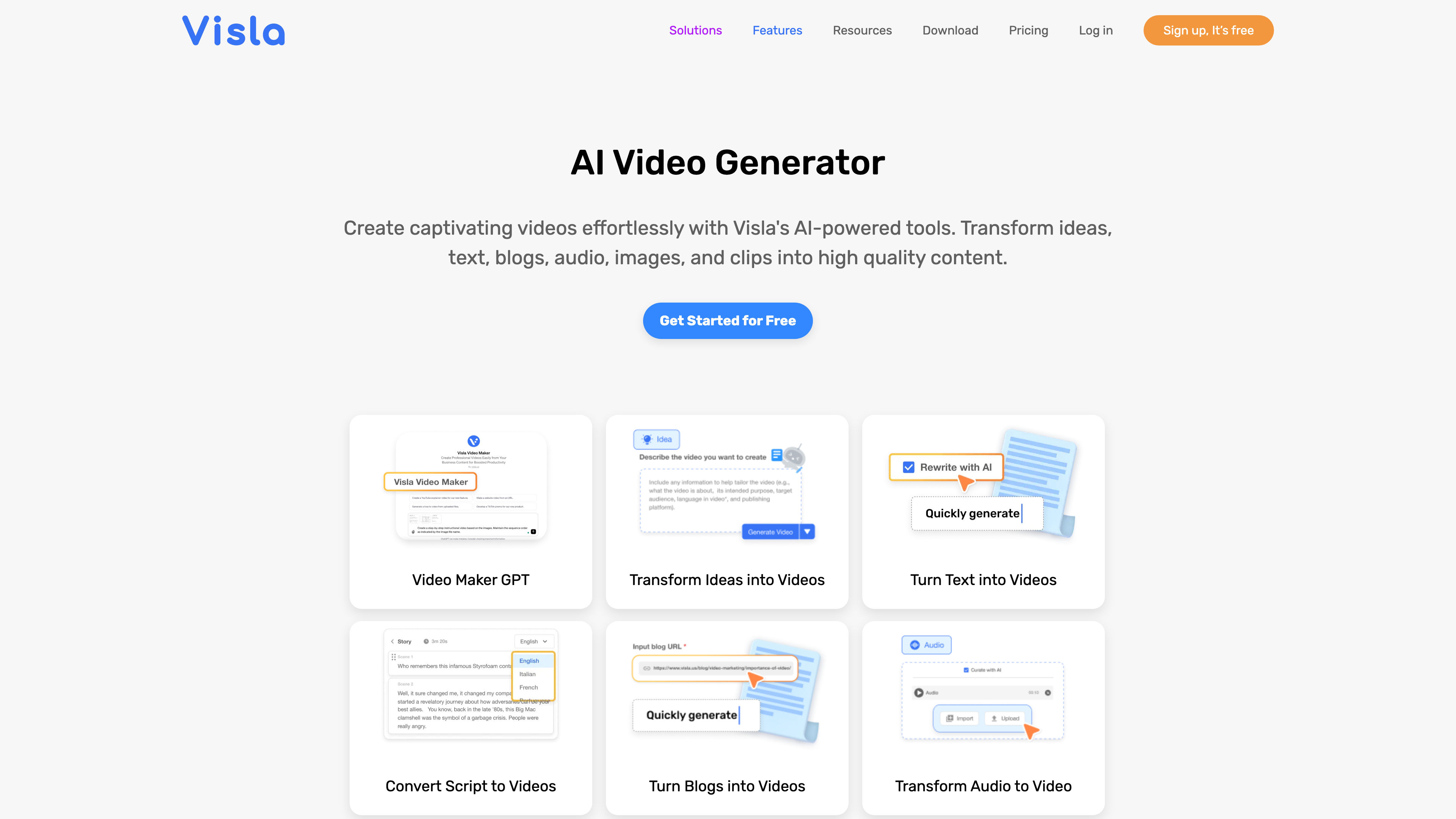Click the Sign up, it's free button
The height and width of the screenshot is (819, 1456).
[x=1208, y=30]
